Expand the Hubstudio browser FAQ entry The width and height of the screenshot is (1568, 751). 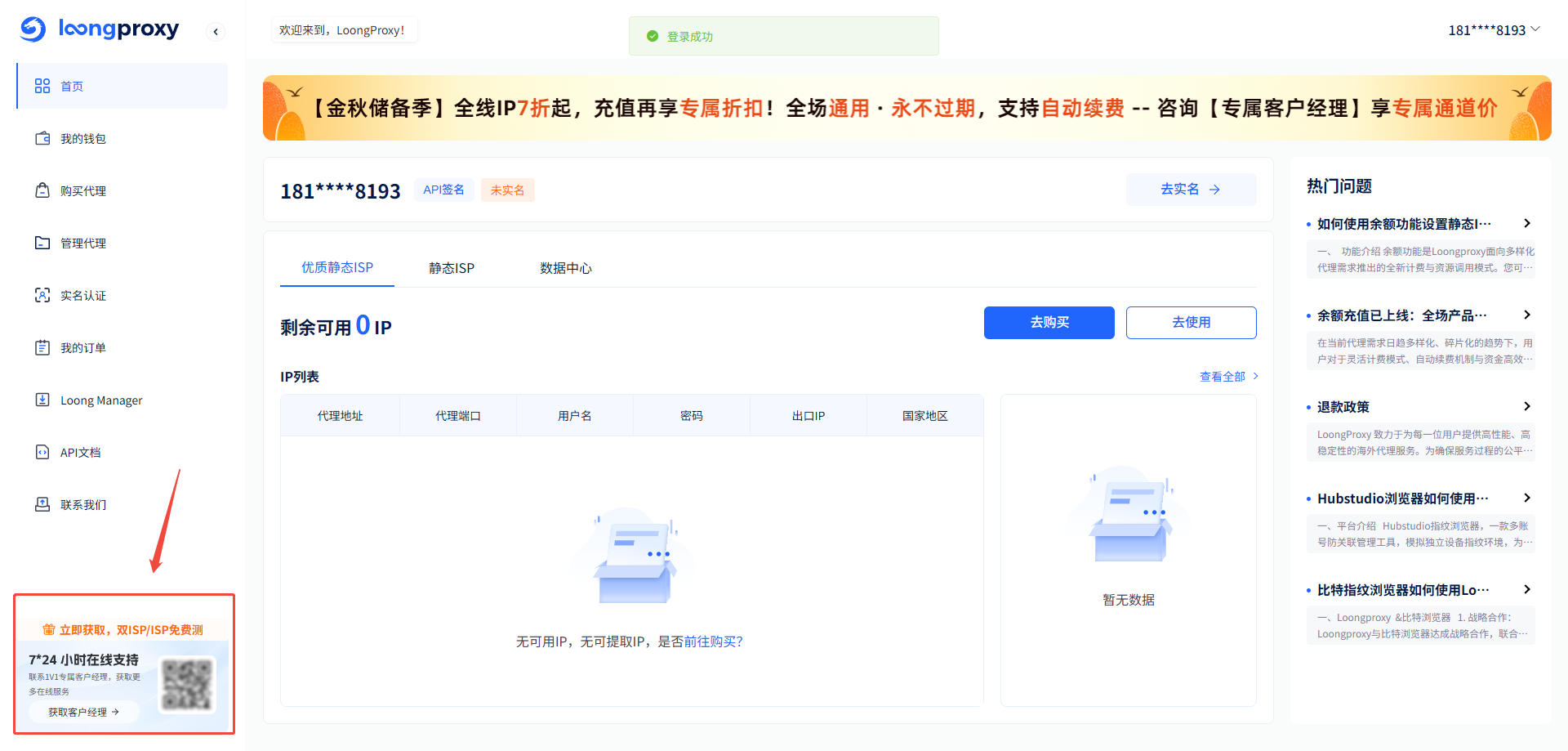point(1526,498)
